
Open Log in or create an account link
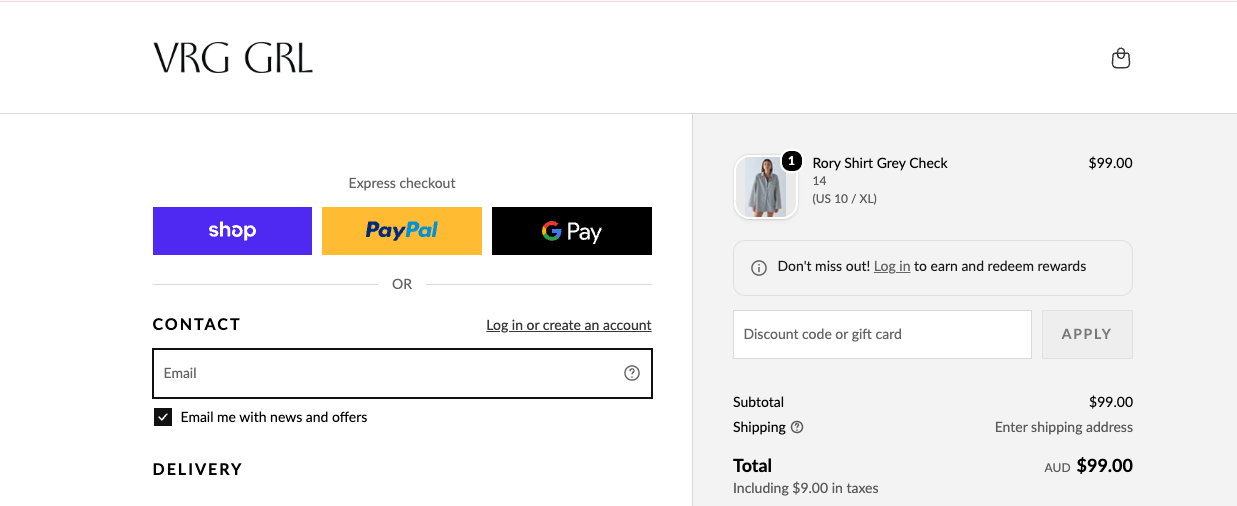(x=569, y=325)
